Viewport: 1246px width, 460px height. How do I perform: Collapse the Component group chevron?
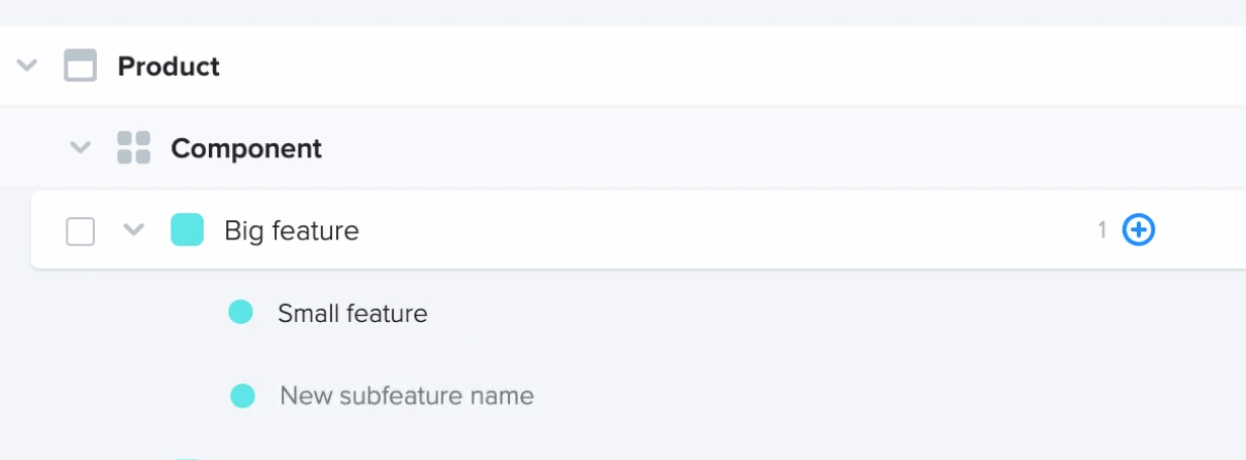[80, 148]
